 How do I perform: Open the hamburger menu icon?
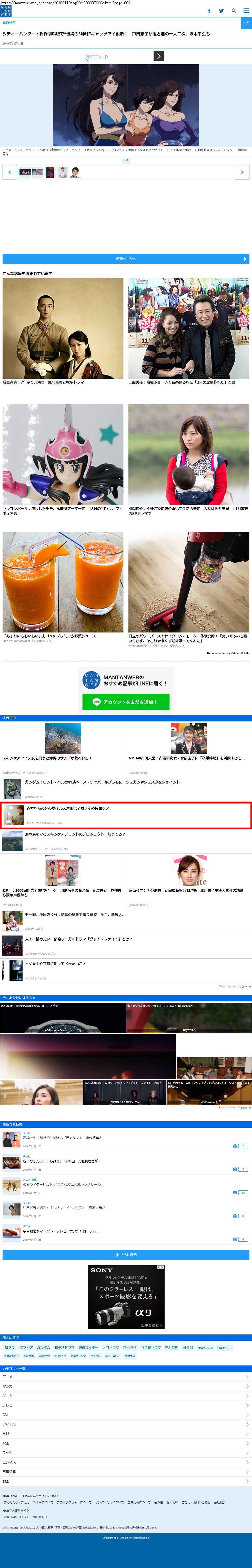(246, 11)
